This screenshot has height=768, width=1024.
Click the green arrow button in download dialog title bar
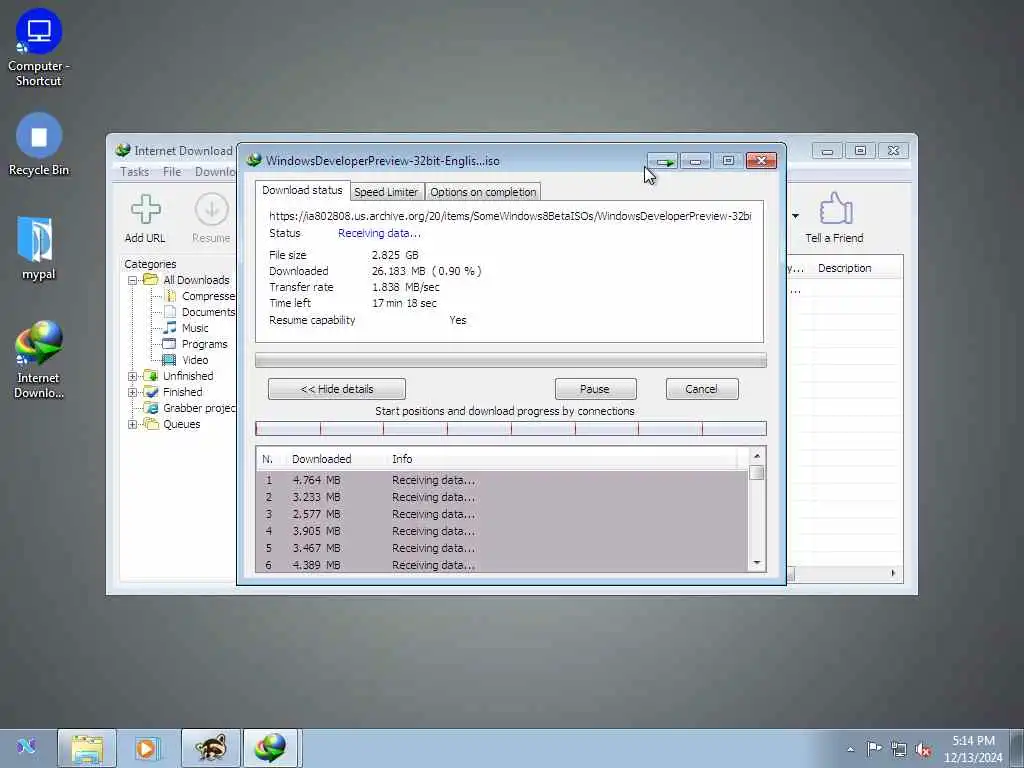tap(663, 161)
